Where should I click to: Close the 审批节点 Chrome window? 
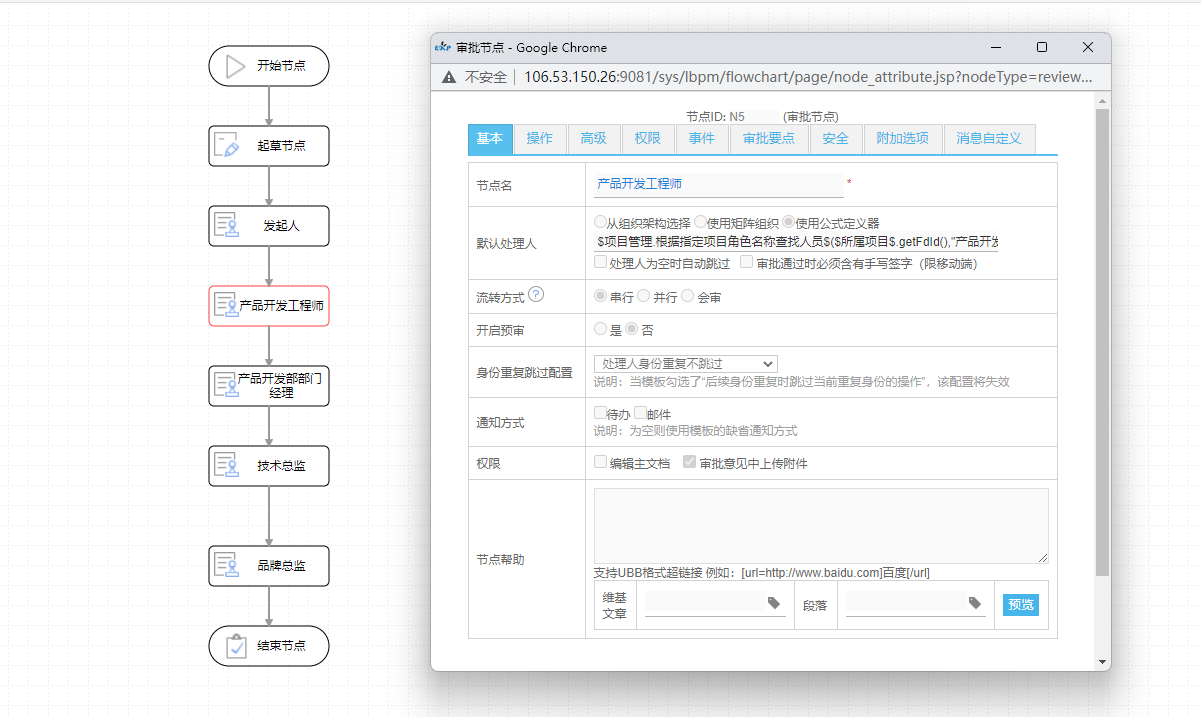[x=1088, y=47]
